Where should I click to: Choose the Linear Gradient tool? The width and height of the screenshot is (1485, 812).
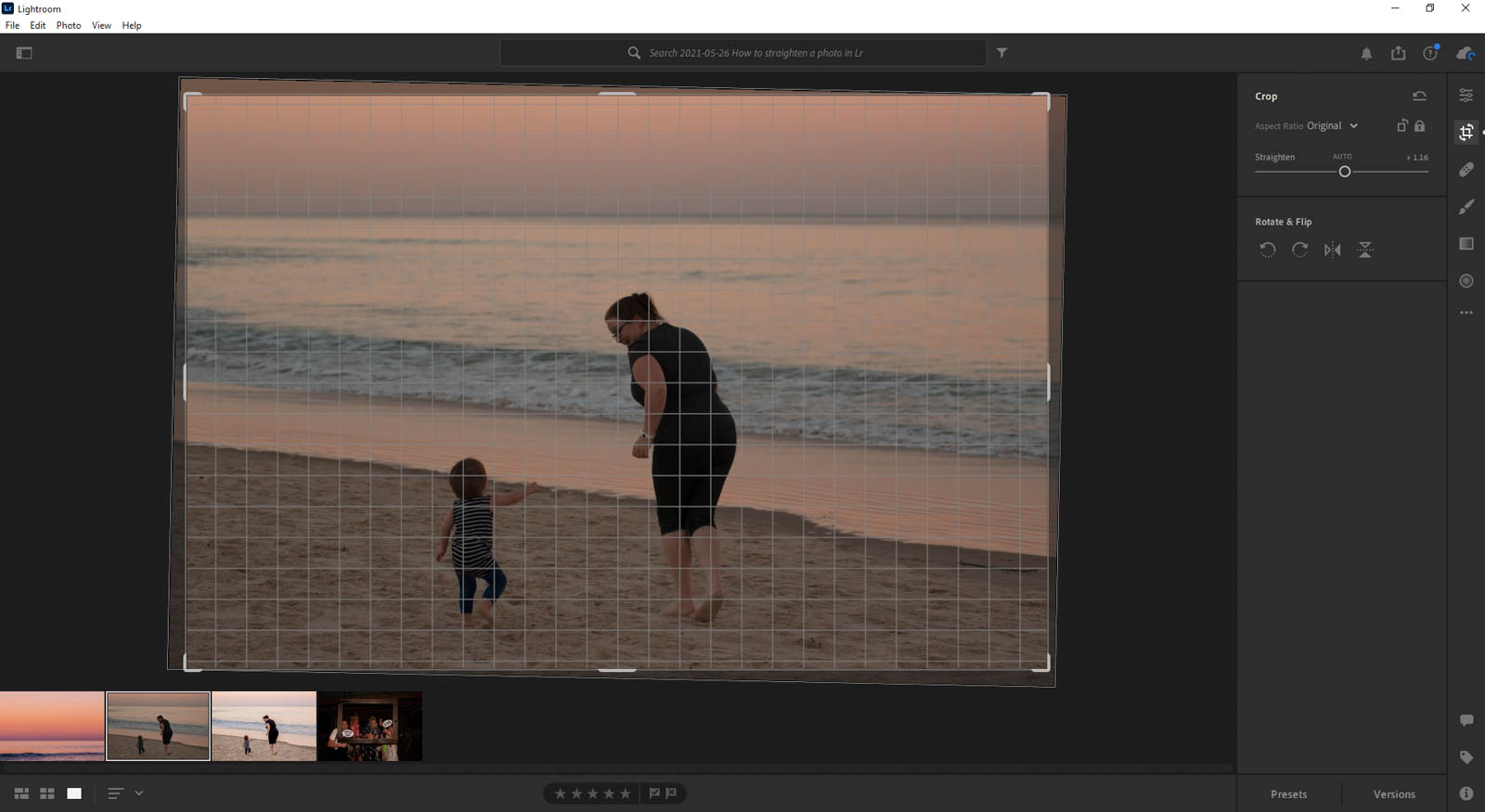(1466, 244)
